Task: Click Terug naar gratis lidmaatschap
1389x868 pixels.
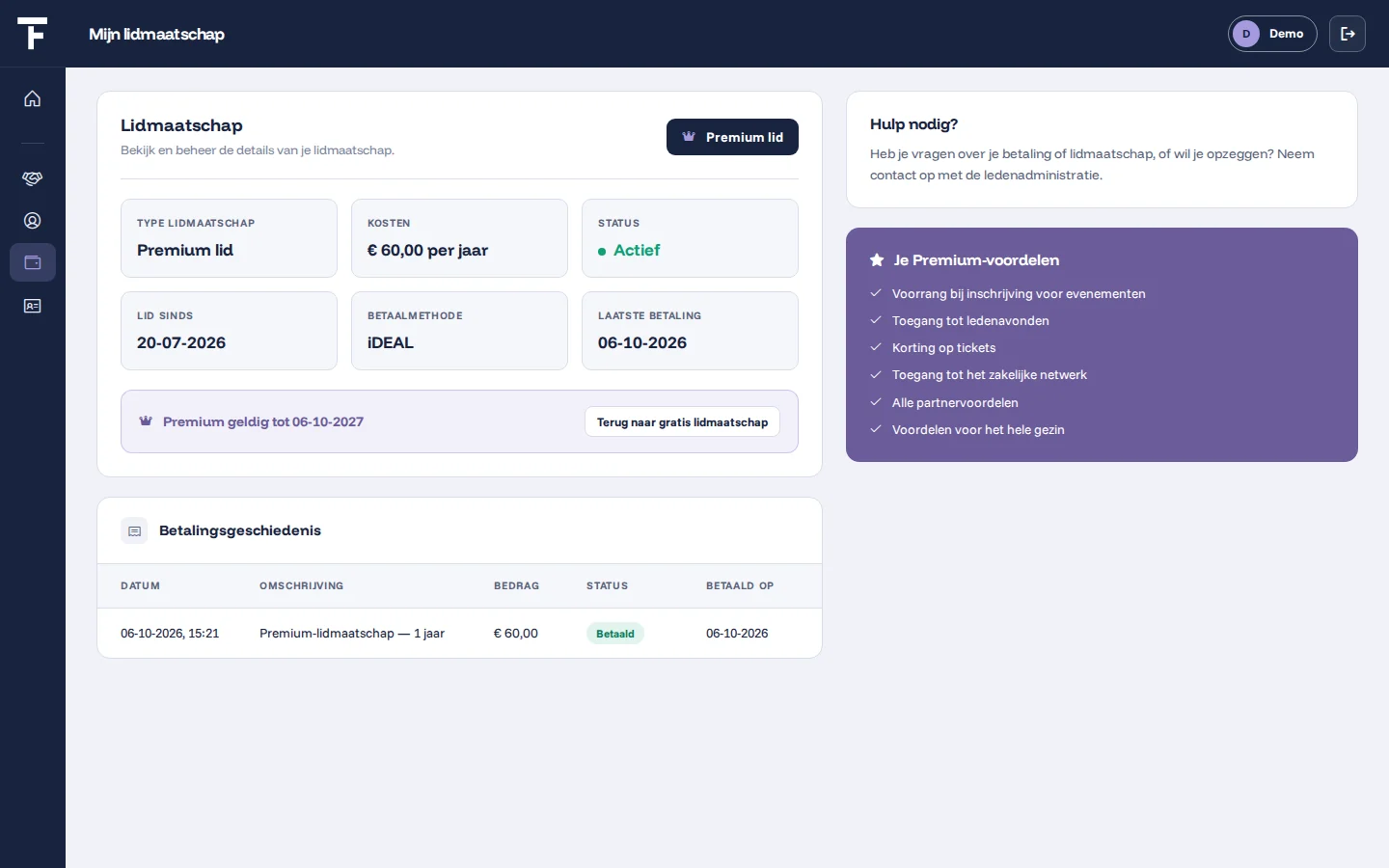Action: pyautogui.click(x=682, y=422)
